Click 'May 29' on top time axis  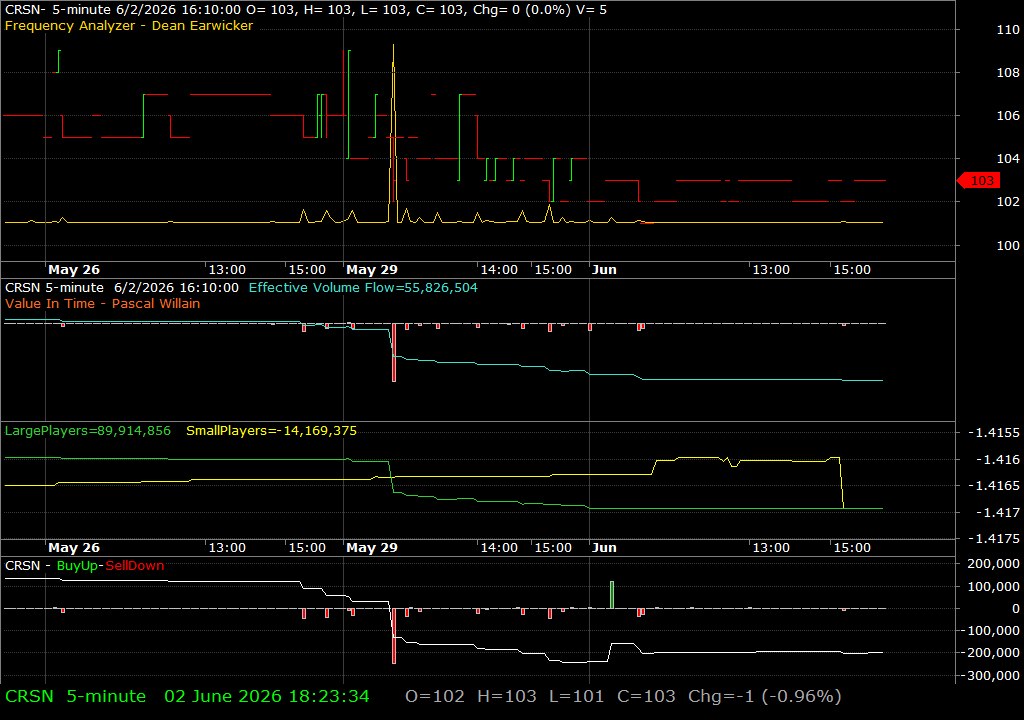click(372, 270)
